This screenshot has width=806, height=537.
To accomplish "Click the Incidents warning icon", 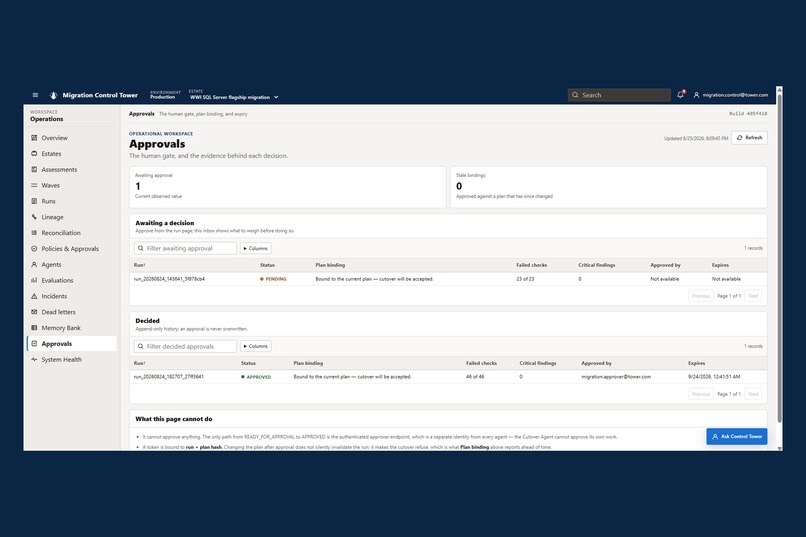I will point(34,296).
